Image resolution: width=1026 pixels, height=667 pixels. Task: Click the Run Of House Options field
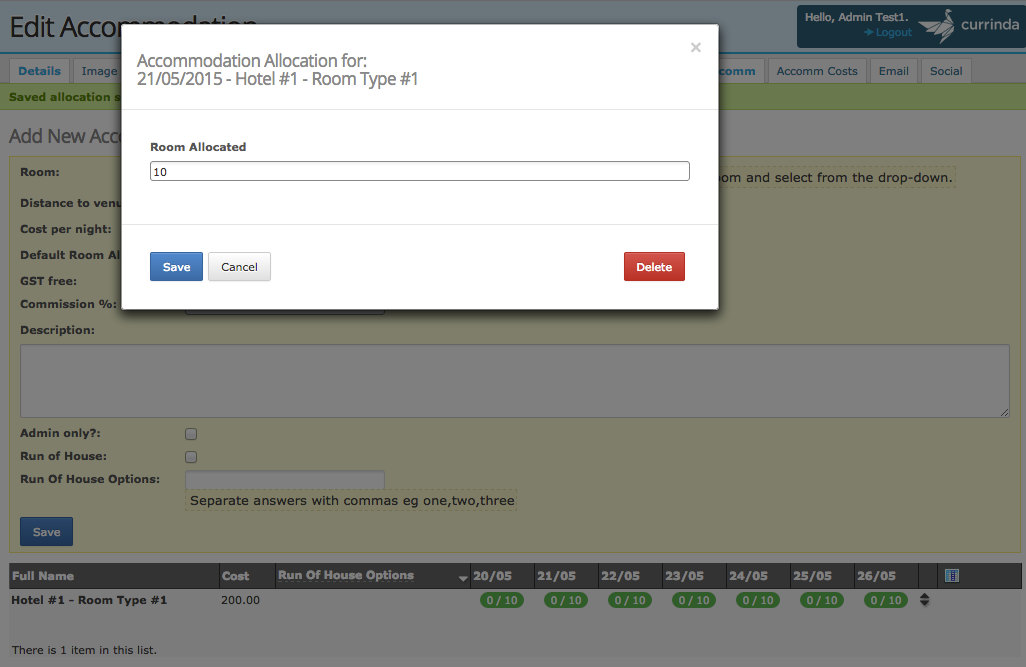(x=285, y=479)
